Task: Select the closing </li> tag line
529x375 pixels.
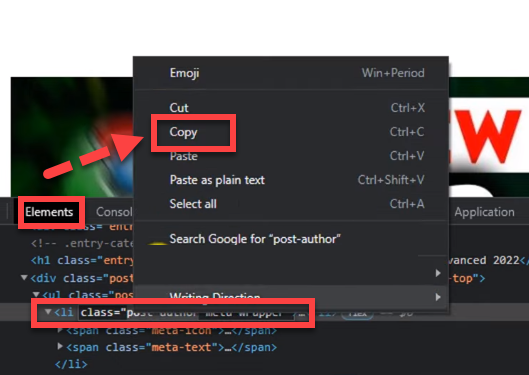Action: [71, 364]
